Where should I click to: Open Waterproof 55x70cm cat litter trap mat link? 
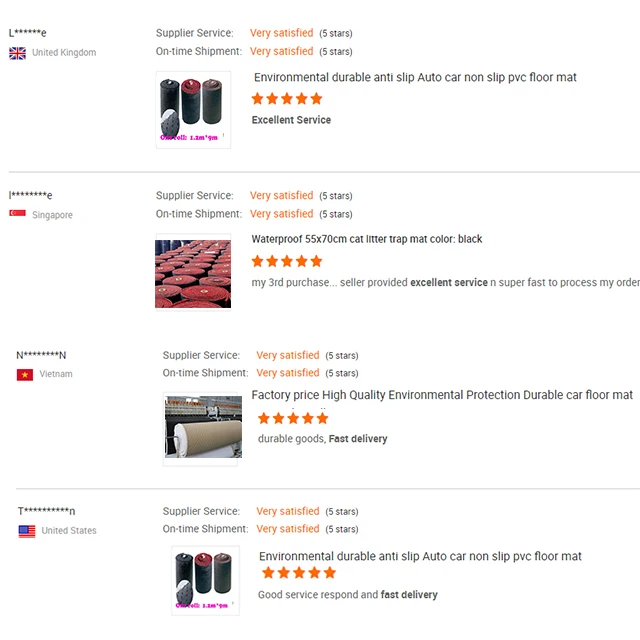tap(367, 239)
